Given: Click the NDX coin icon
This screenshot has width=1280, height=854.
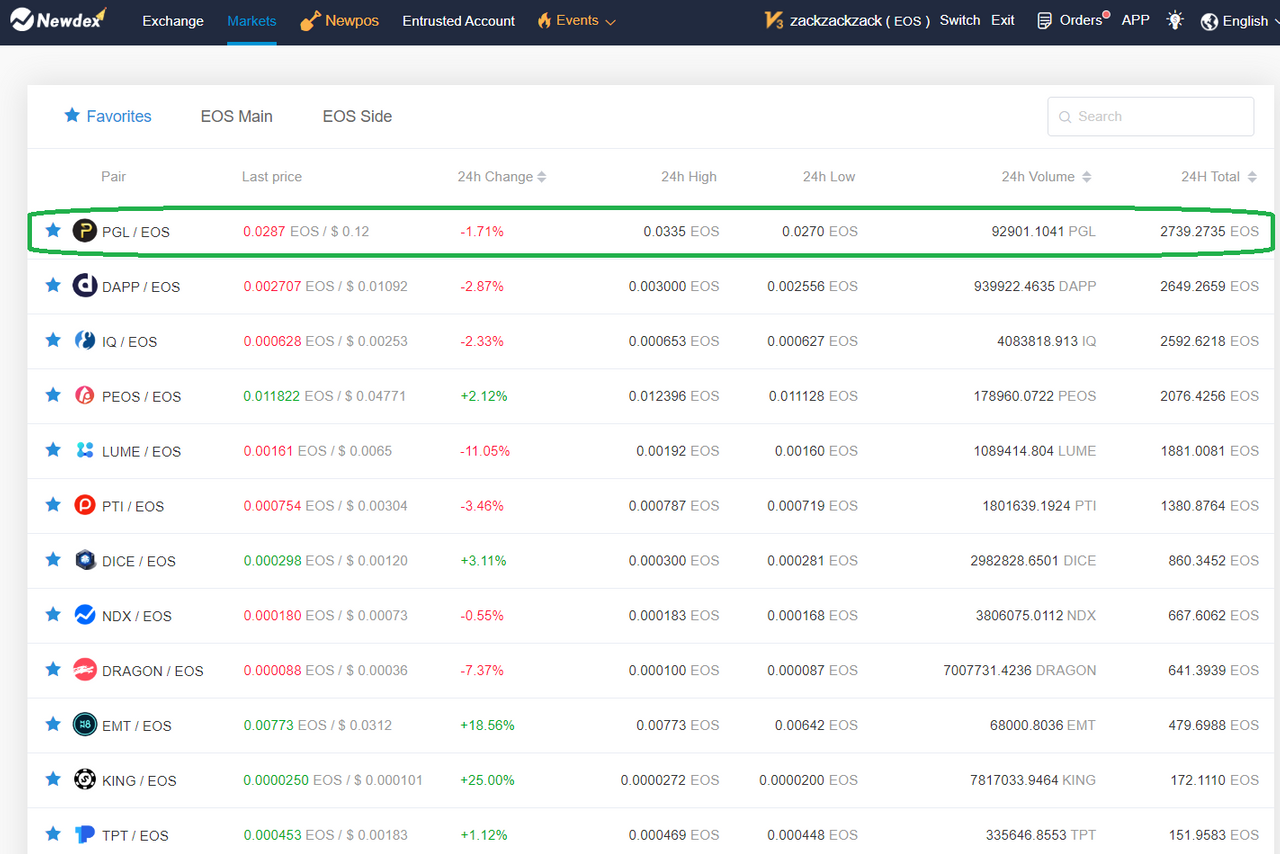Looking at the screenshot, I should tap(85, 615).
